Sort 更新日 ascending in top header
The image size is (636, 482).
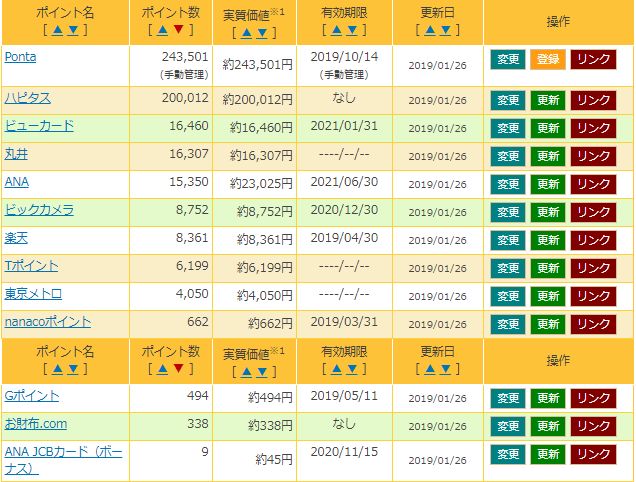click(430, 30)
